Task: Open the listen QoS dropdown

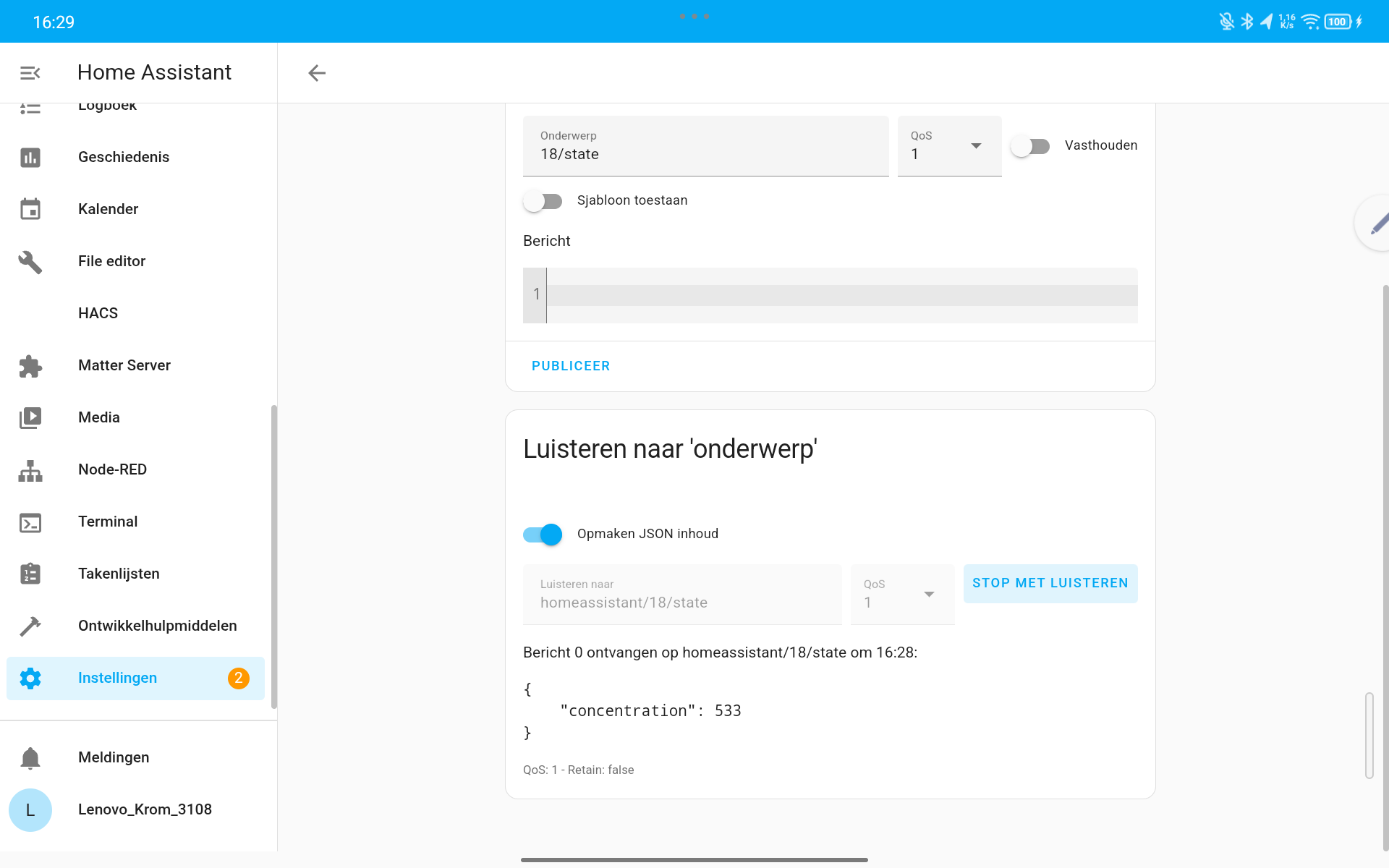Action: tap(902, 595)
